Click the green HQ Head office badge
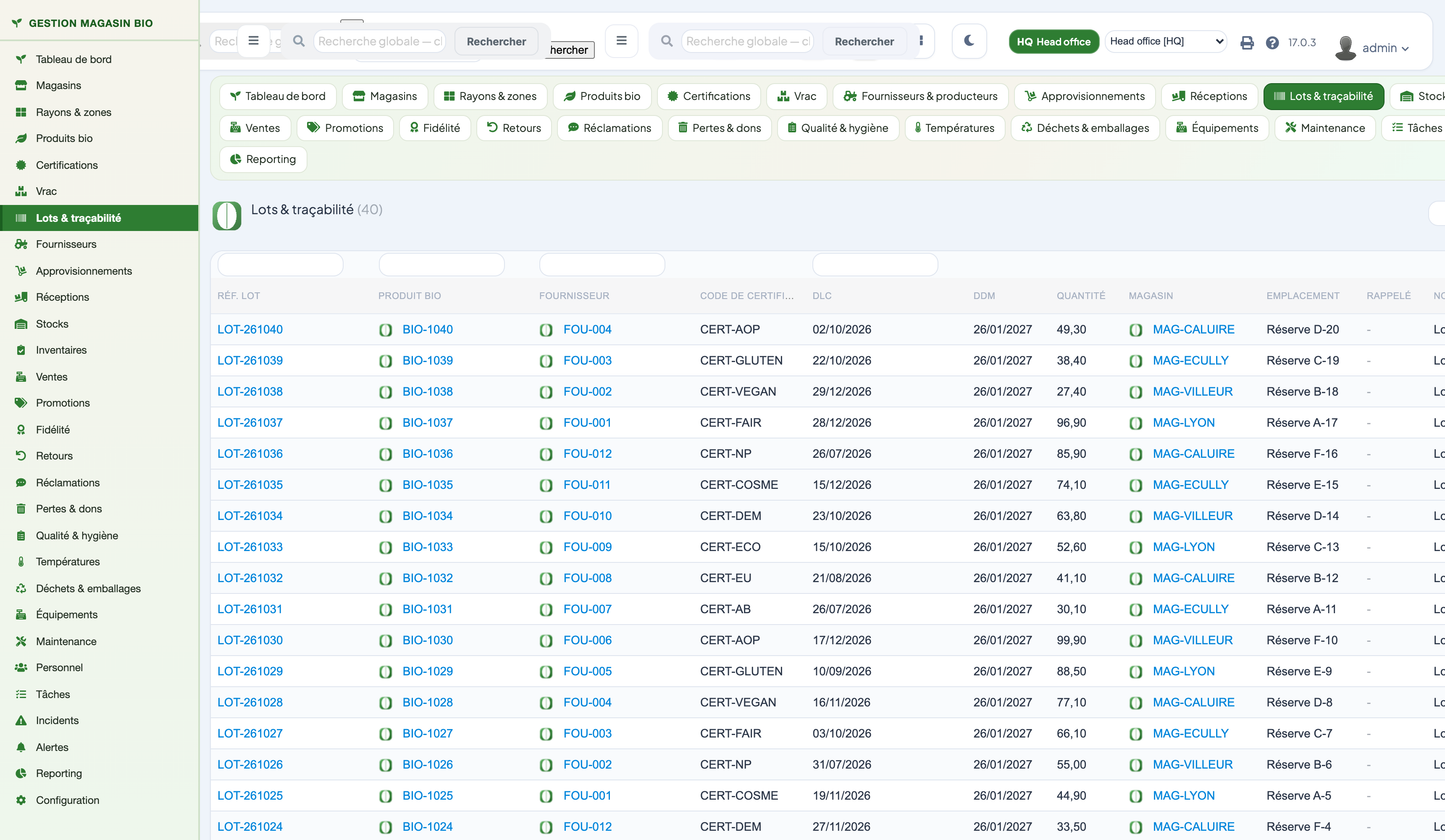Image resolution: width=1445 pixels, height=840 pixels. (1053, 42)
